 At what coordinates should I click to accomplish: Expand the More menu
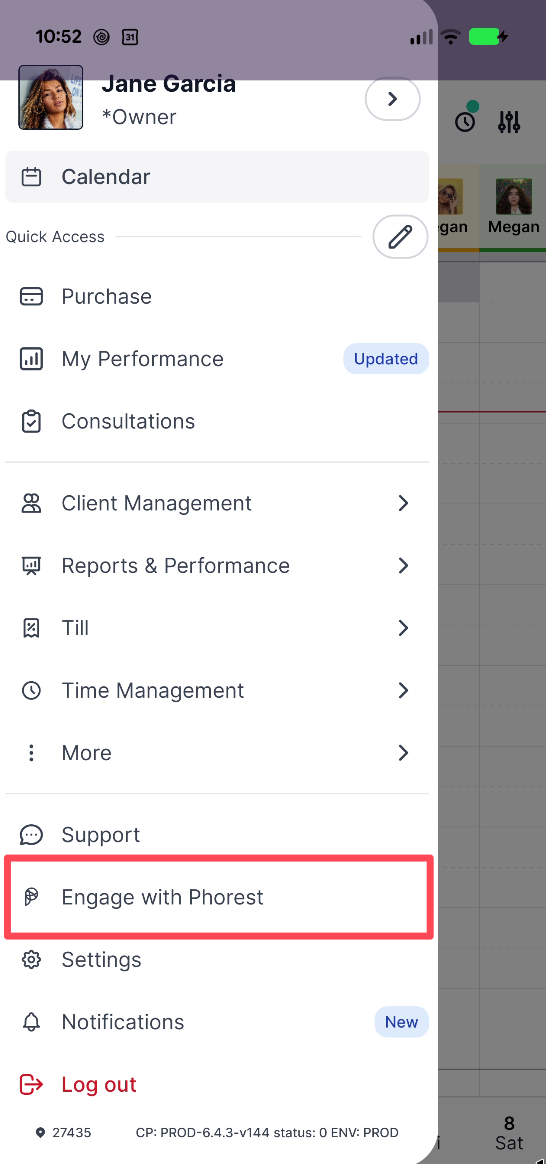tap(217, 753)
